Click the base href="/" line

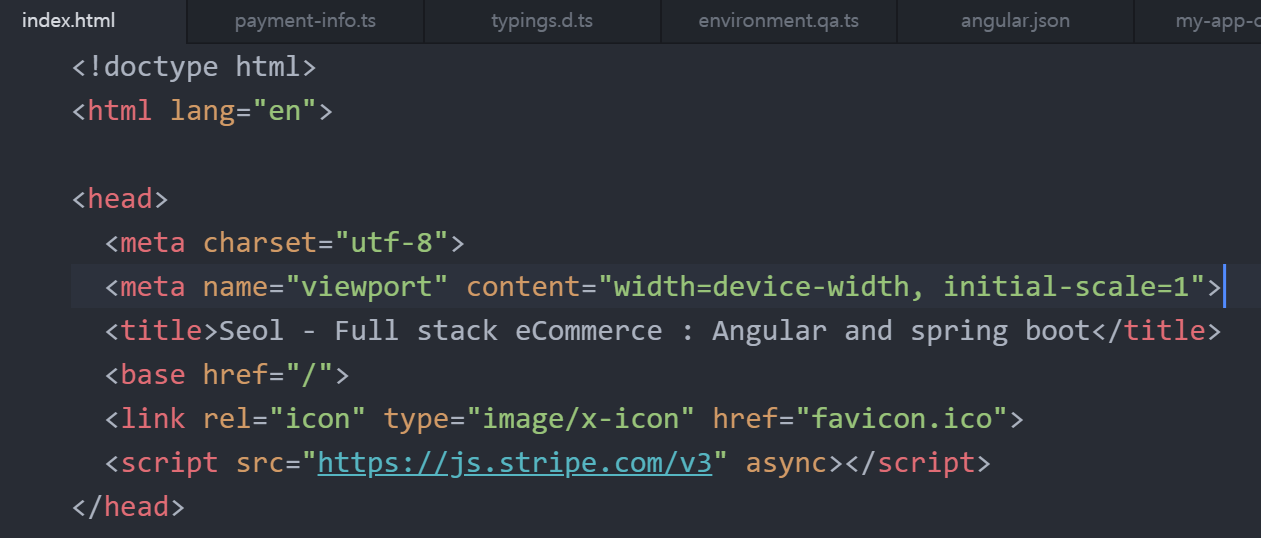pyautogui.click(x=227, y=375)
